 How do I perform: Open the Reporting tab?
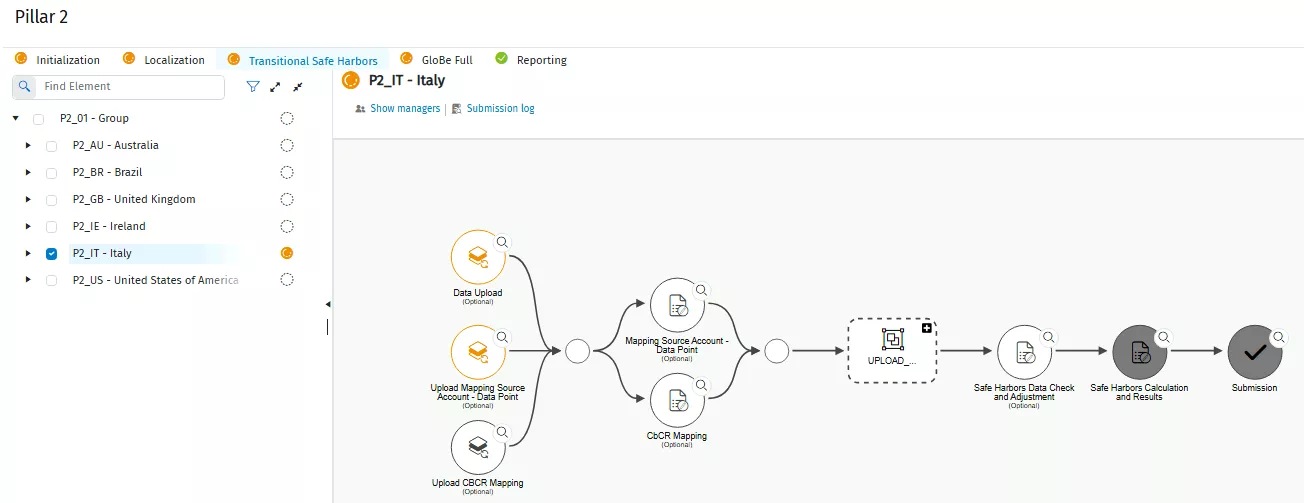pyautogui.click(x=541, y=60)
